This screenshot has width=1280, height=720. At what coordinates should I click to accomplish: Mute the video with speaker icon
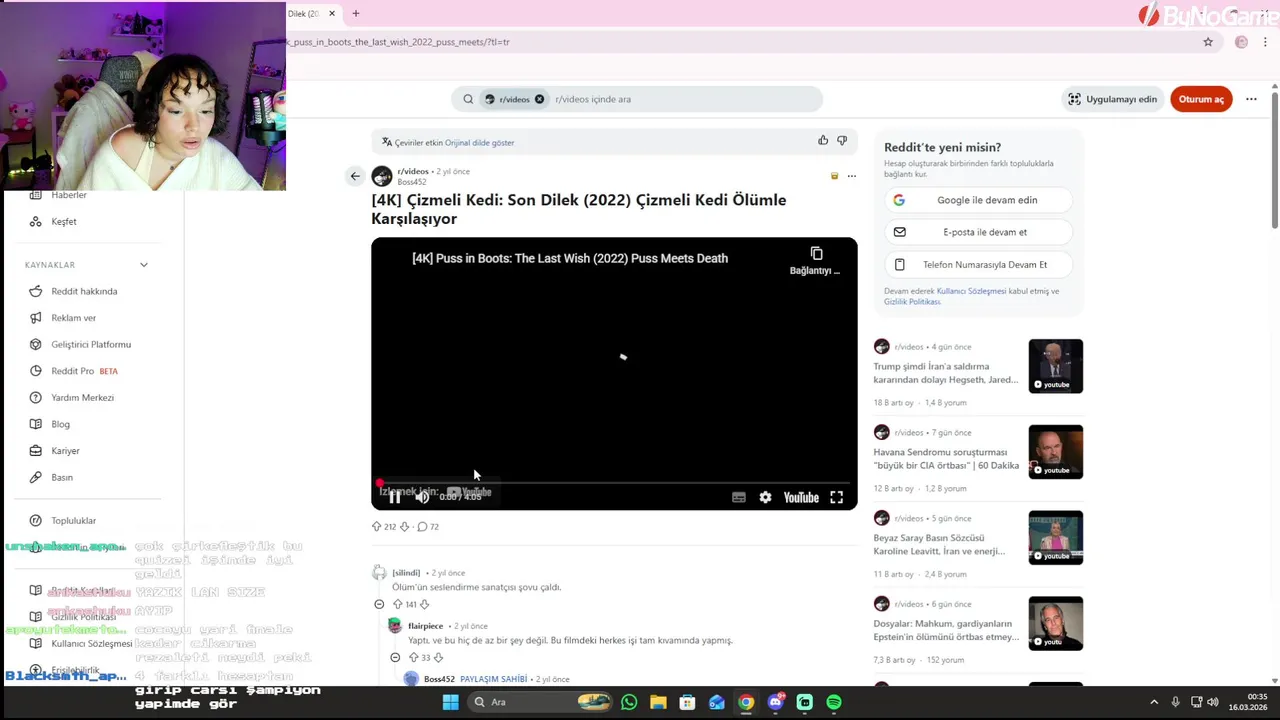(x=422, y=497)
